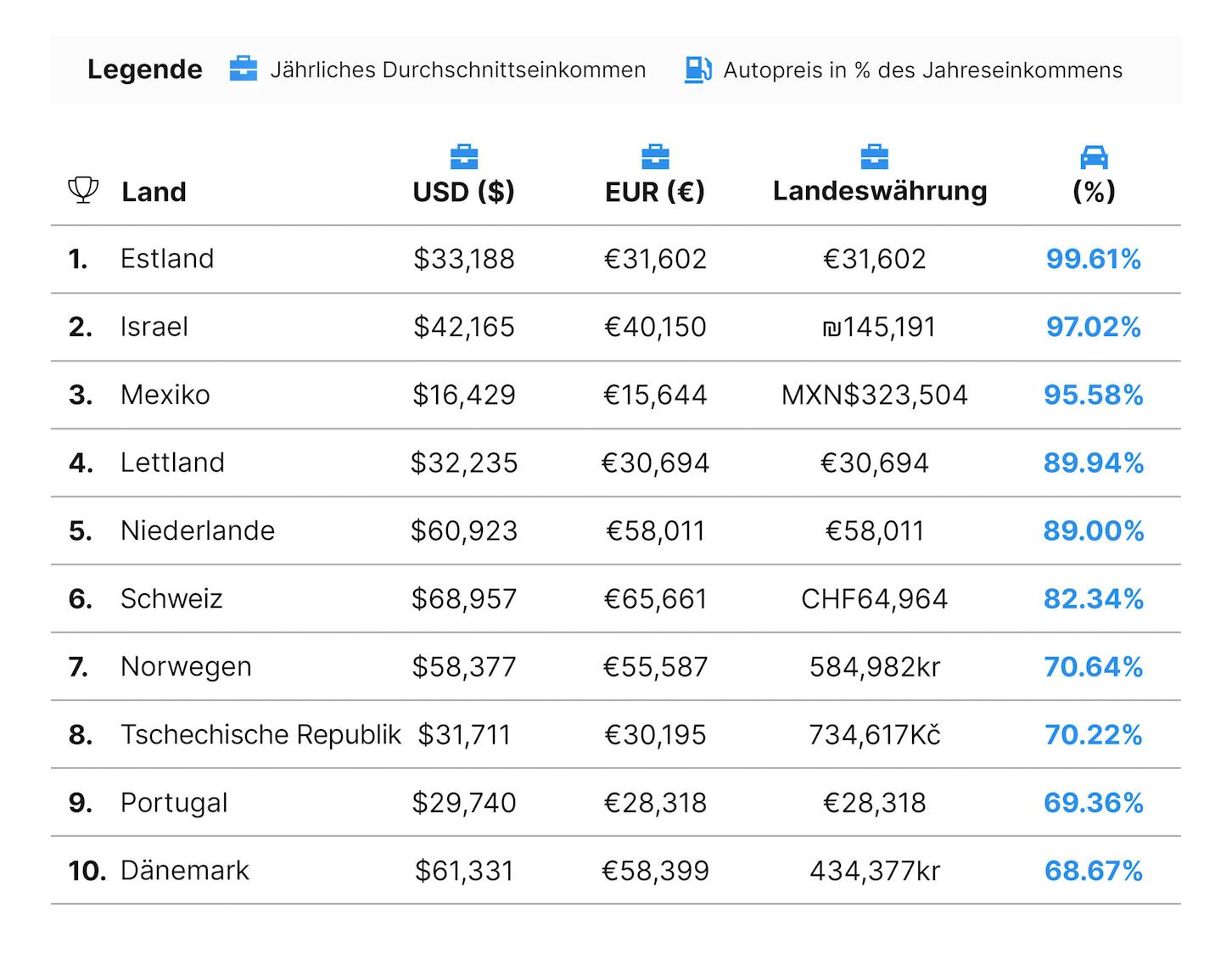The height and width of the screenshot is (965, 1232).
Task: Click Norwegen's 584,982kr local currency value
Action: coord(875,667)
